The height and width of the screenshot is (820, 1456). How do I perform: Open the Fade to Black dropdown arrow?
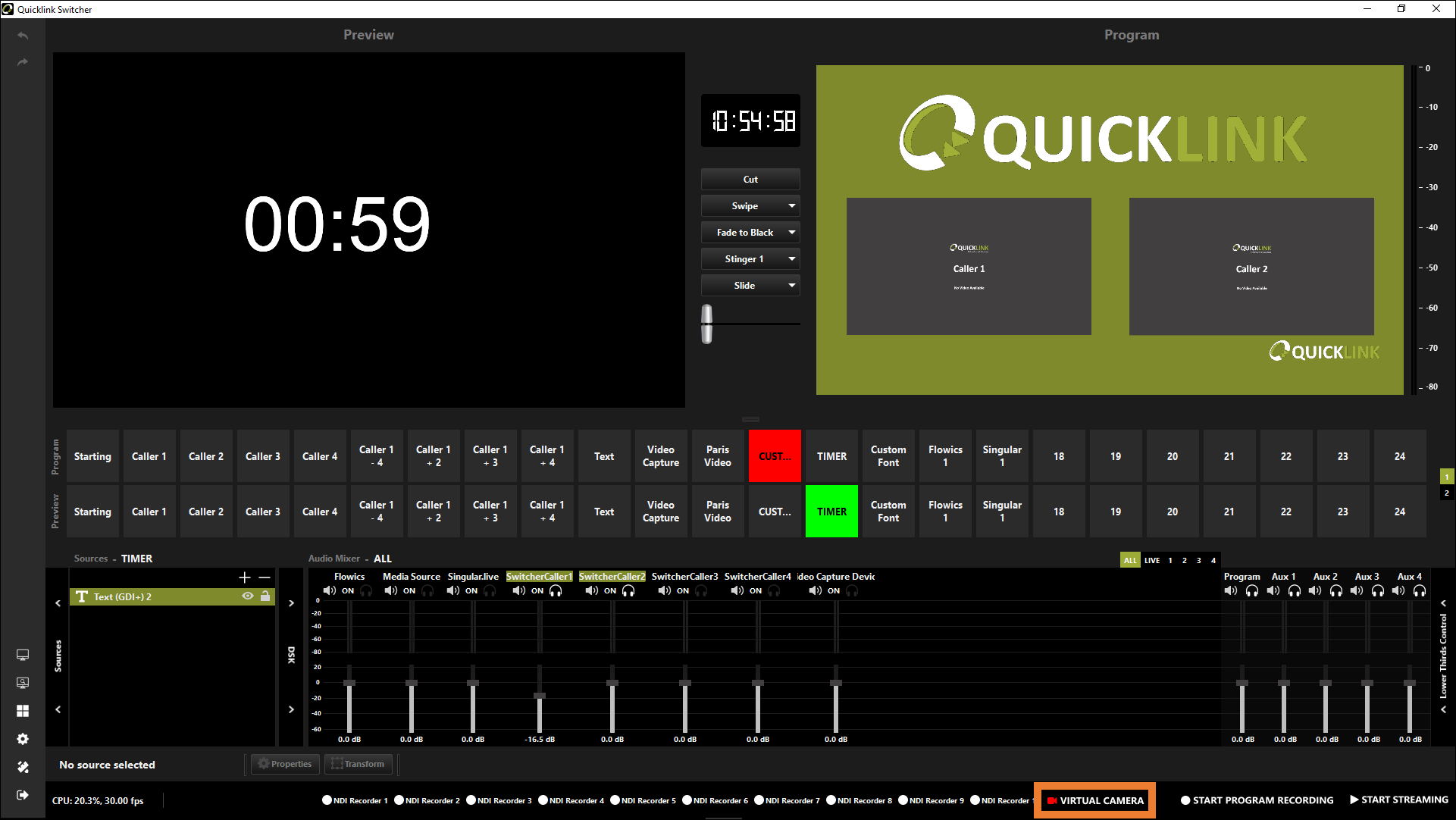[791, 232]
